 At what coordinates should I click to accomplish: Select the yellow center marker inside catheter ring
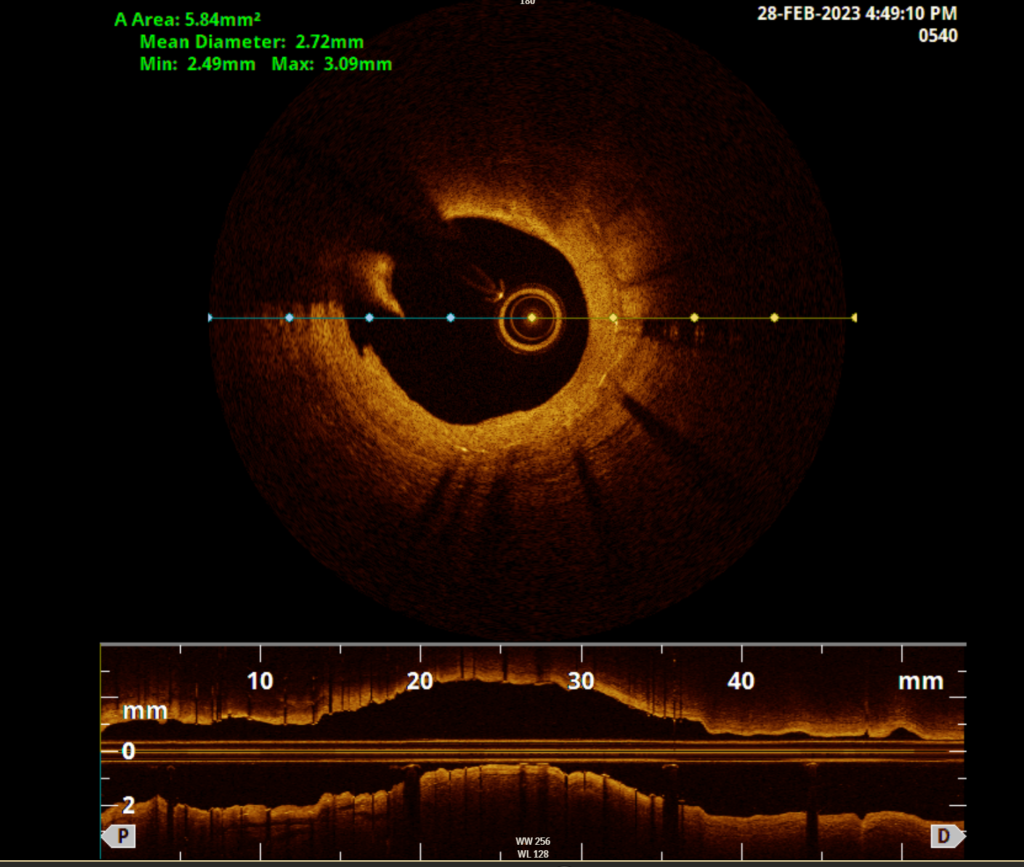(532, 318)
